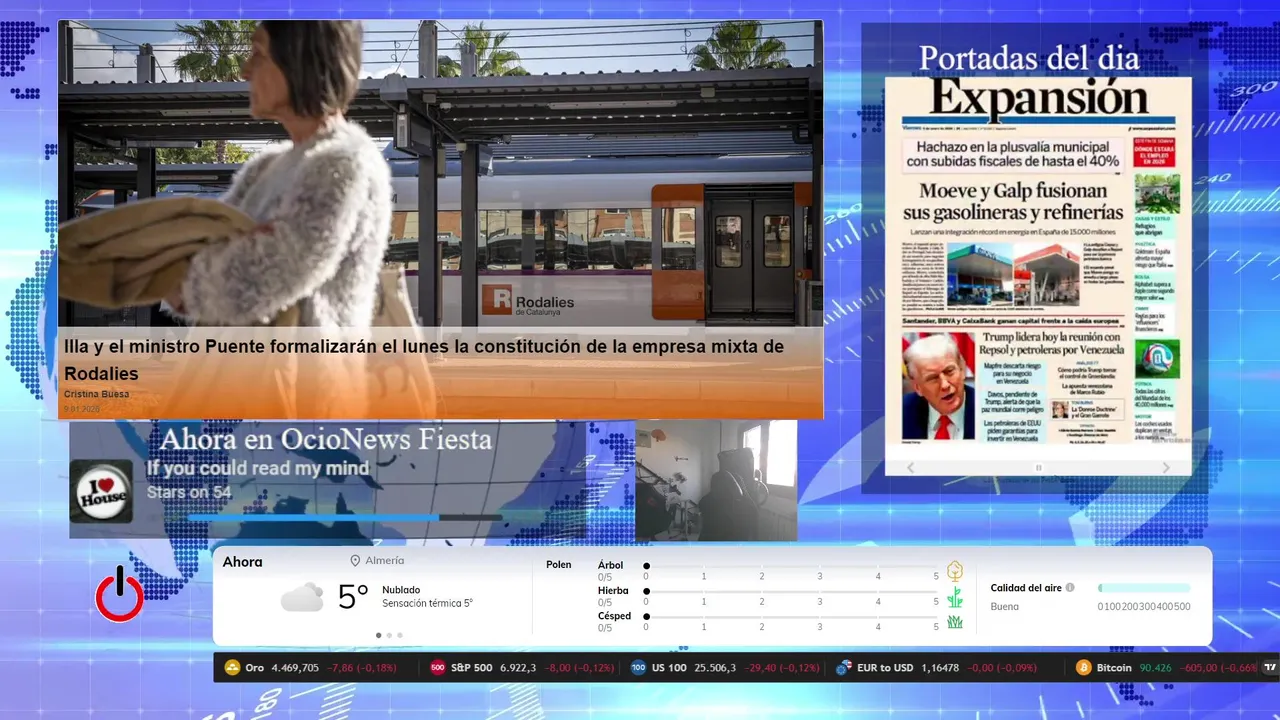Click the Oro price "4.469,705"
This screenshot has height=720, width=1280.
(x=295, y=667)
